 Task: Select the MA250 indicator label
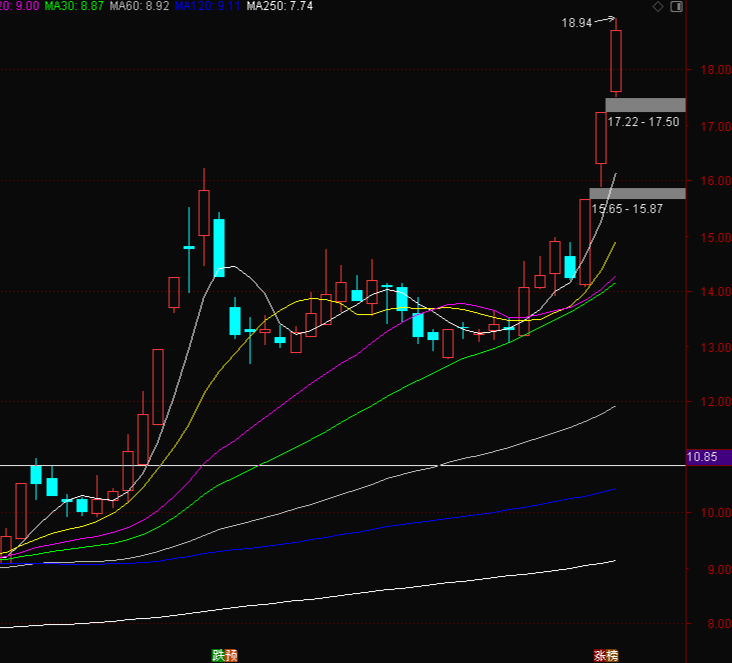coord(280,6)
